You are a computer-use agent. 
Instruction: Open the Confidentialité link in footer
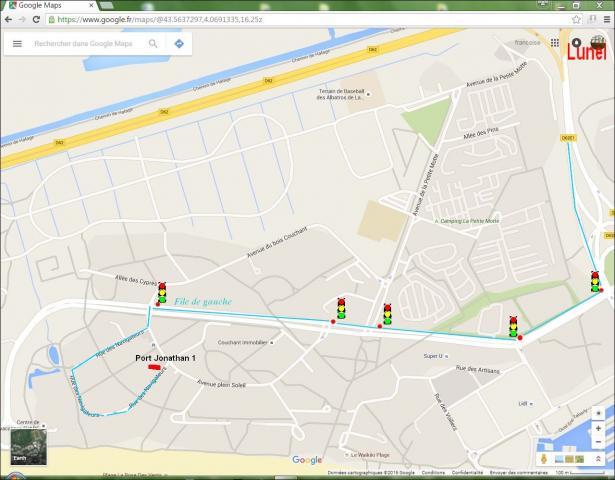[467, 473]
